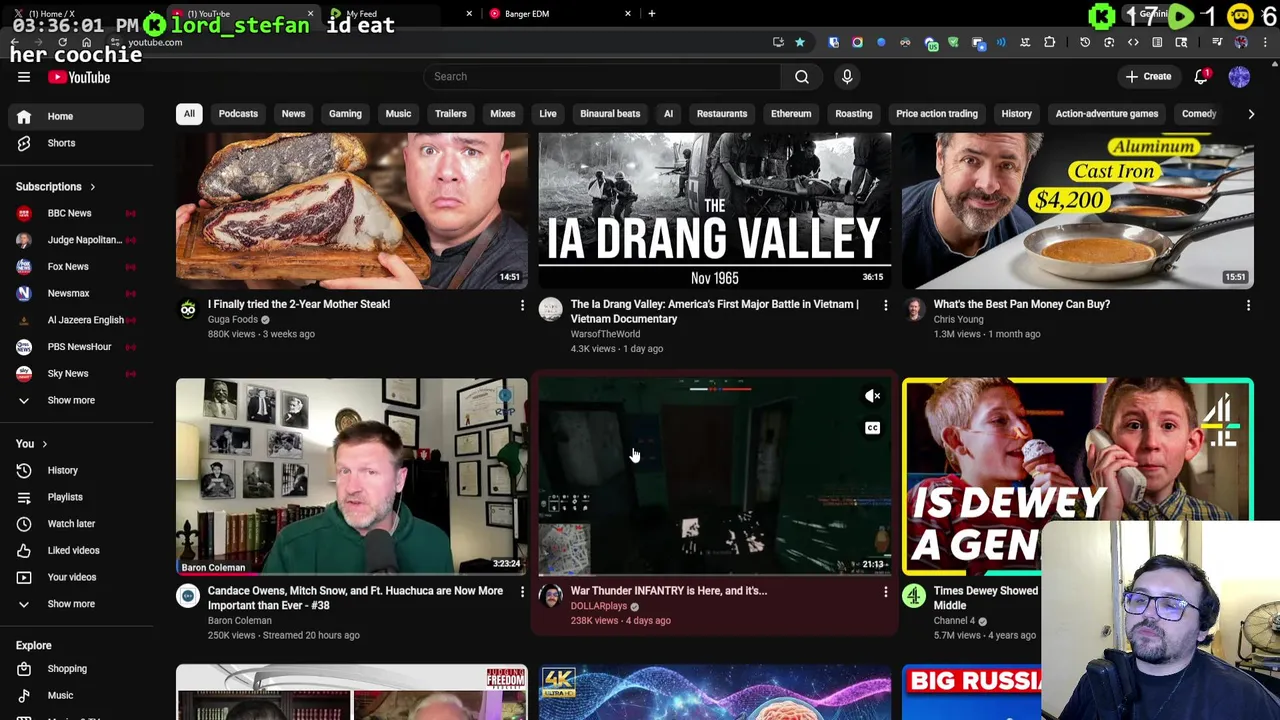This screenshot has width=1280, height=720.
Task: Open more options for Guga Foods video
Action: coord(522,305)
